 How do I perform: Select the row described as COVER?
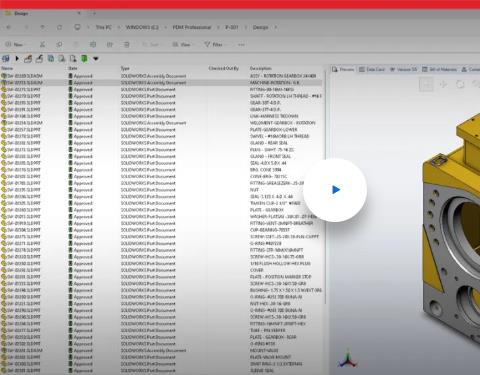(162, 270)
